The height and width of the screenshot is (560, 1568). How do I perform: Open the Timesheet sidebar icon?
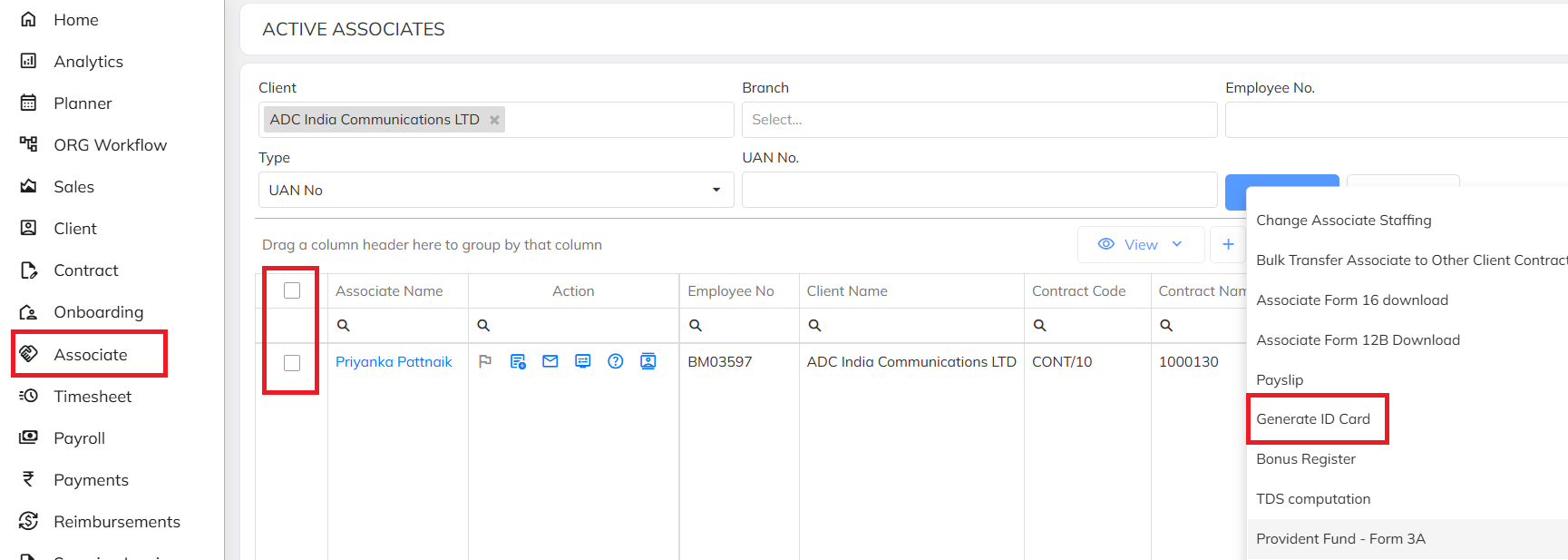click(29, 396)
